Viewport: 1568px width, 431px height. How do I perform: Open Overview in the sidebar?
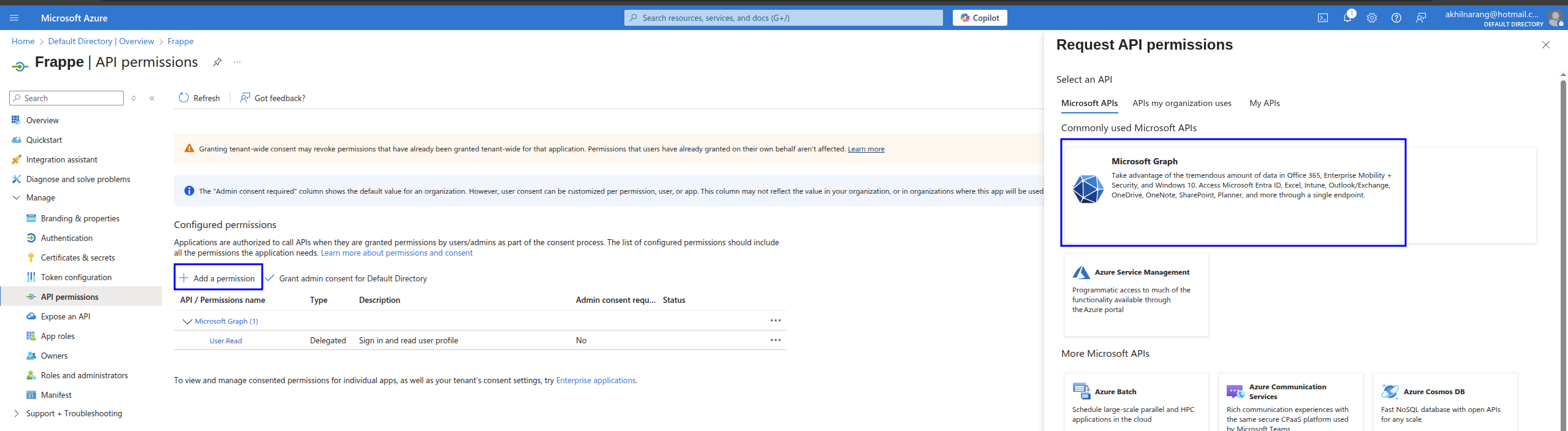click(x=42, y=120)
